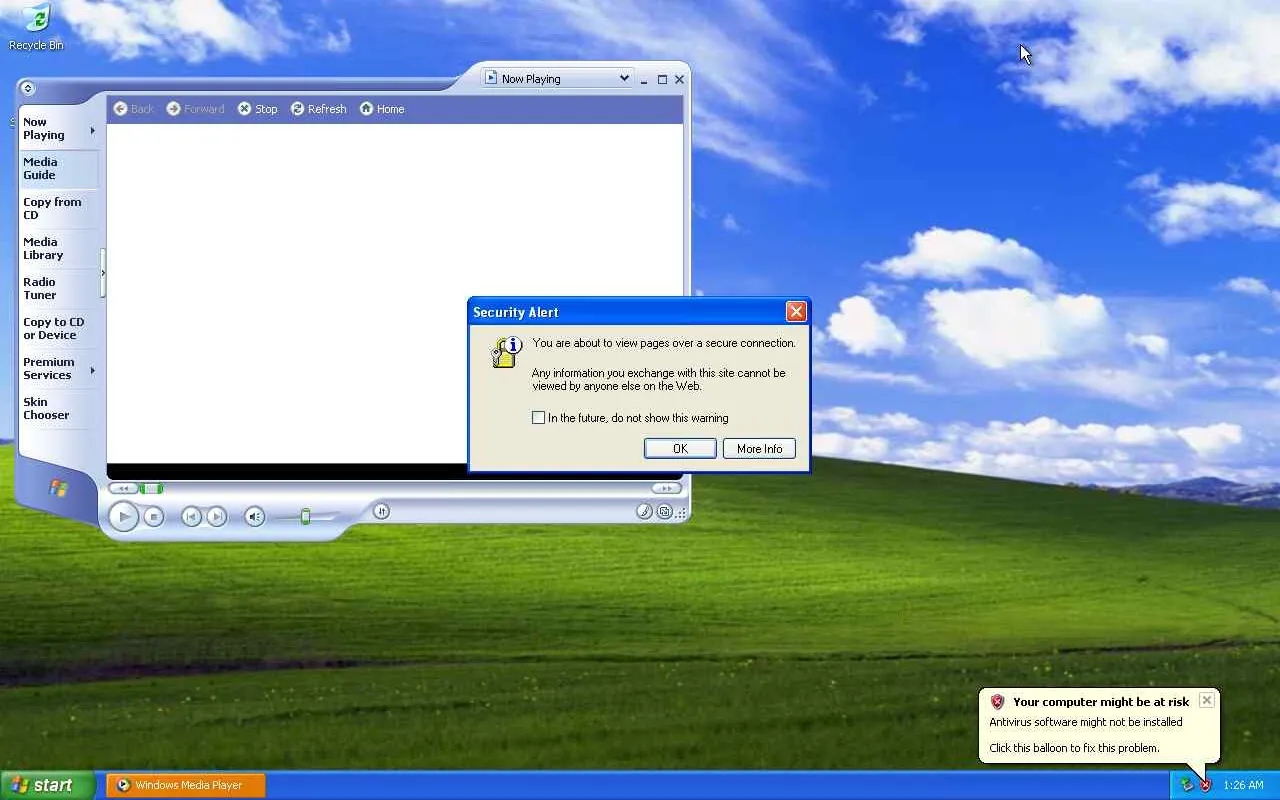Expand the Premium Services arrow submenu
Image resolution: width=1280 pixels, height=800 pixels.
(93, 370)
